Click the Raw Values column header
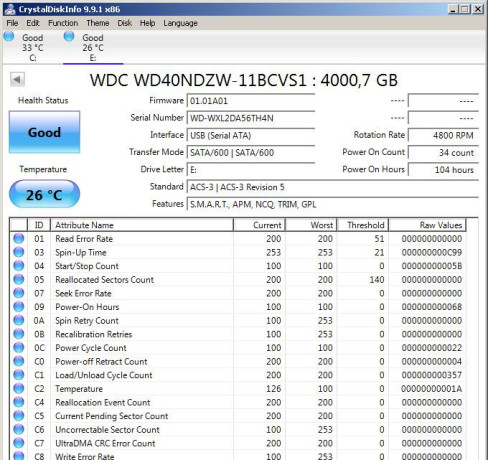The width and height of the screenshot is (488, 460). pyautogui.click(x=427, y=225)
